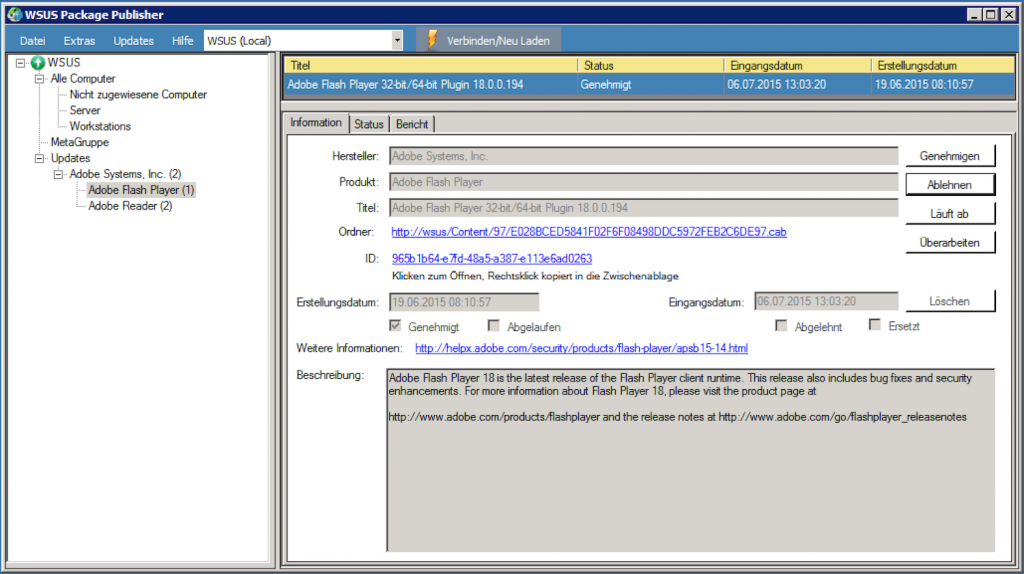
Task: Open the helpx.adobe.com security bulletin link
Action: 581,348
